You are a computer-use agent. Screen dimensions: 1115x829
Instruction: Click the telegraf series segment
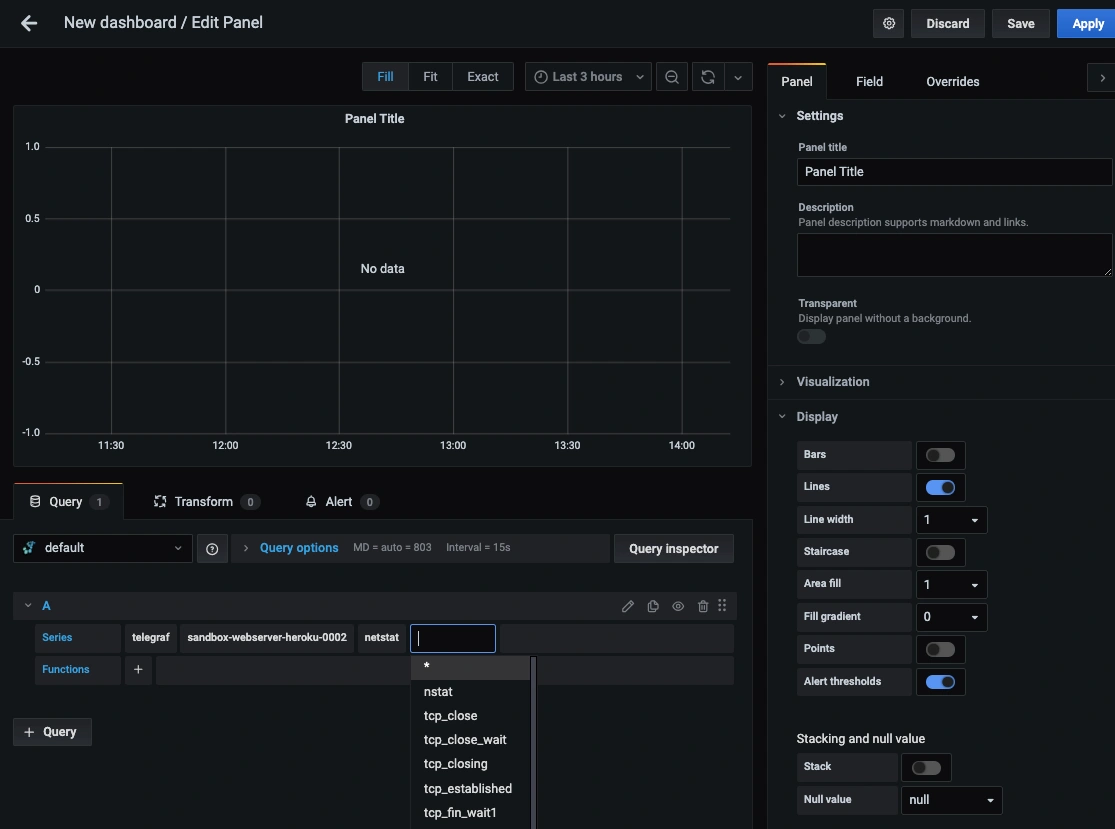pyautogui.click(x=151, y=638)
